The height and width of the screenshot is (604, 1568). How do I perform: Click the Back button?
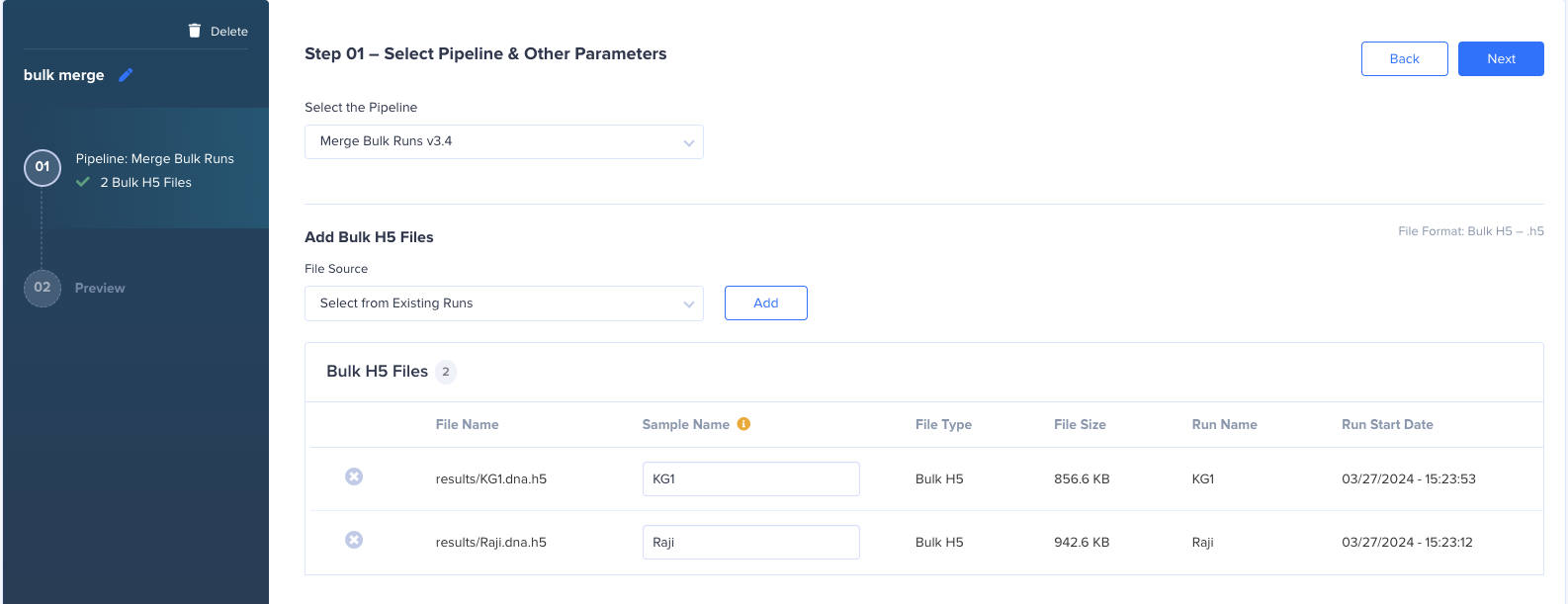coord(1405,58)
